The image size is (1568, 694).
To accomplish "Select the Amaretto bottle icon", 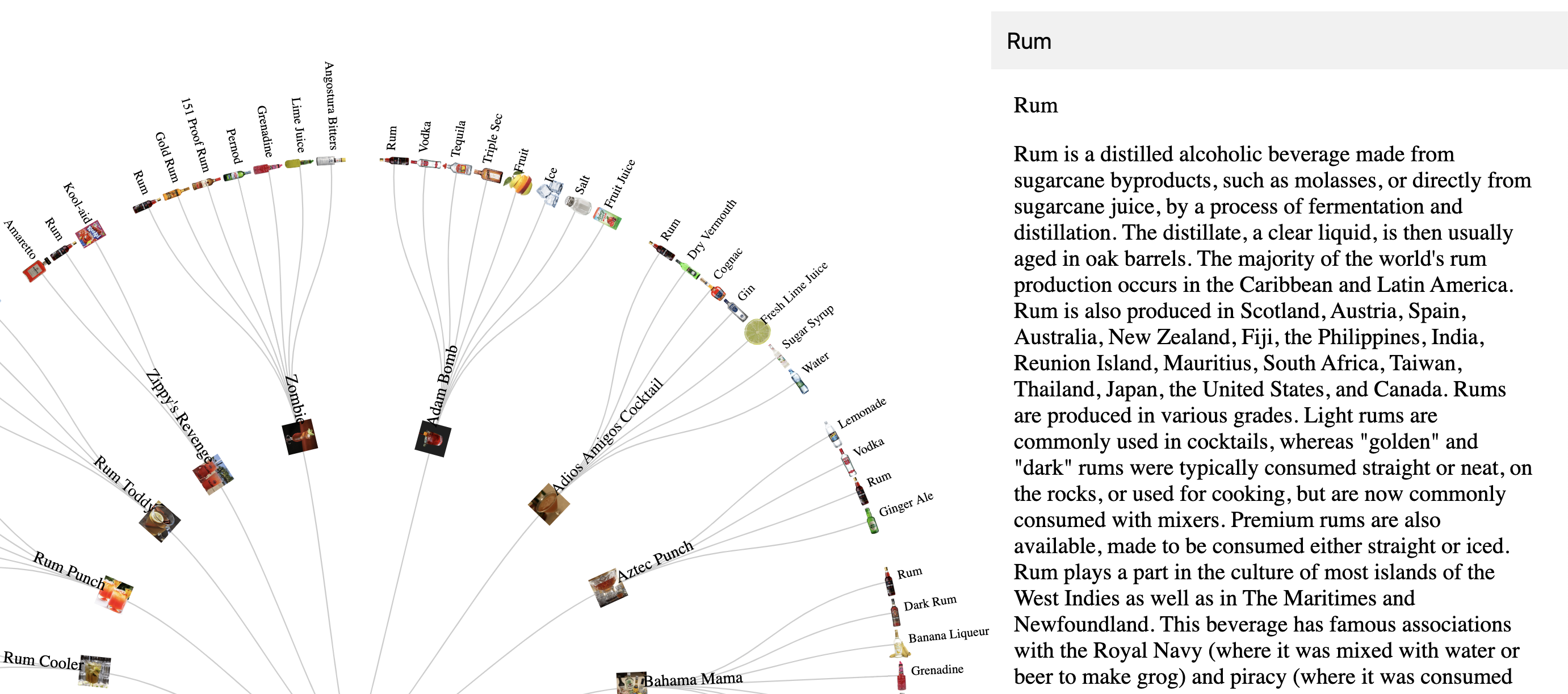I will click(x=36, y=269).
